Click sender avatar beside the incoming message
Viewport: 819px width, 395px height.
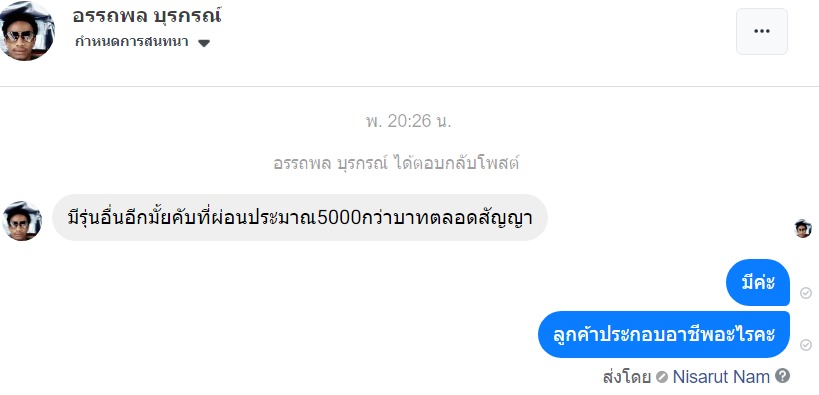pos(21,220)
